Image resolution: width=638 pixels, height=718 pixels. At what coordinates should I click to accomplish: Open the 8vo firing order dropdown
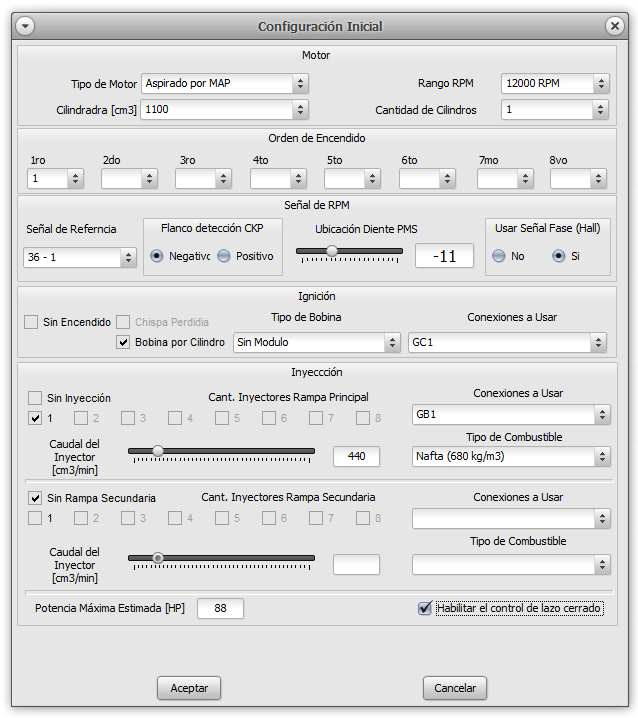click(578, 179)
